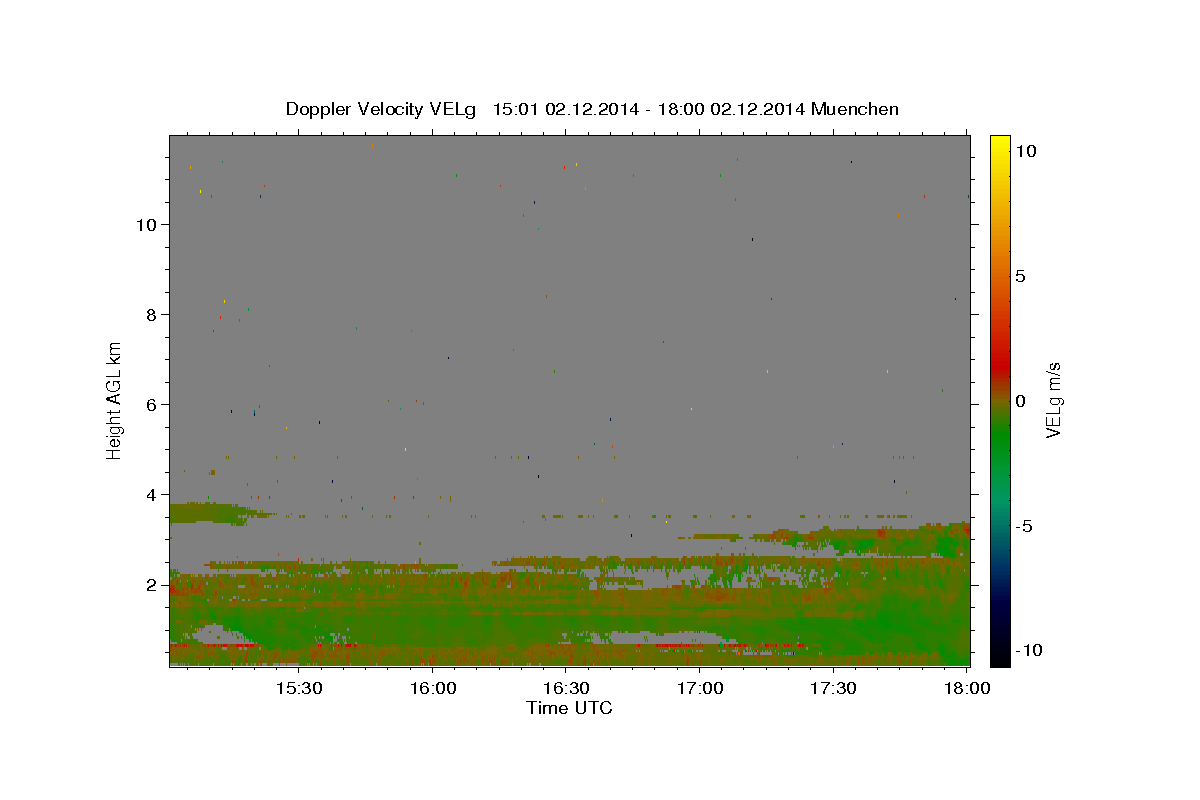The width and height of the screenshot is (1200, 800).
Task: Click the '17:30' time tick label
Action: [x=833, y=689]
